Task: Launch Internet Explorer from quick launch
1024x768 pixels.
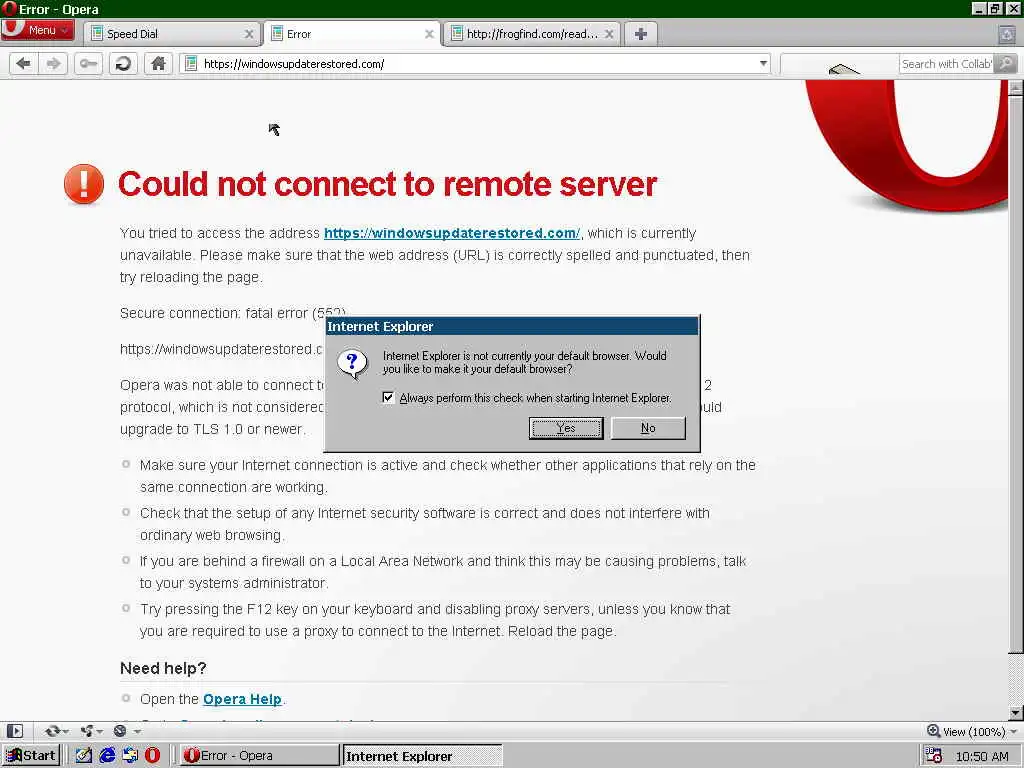Action: coord(107,756)
